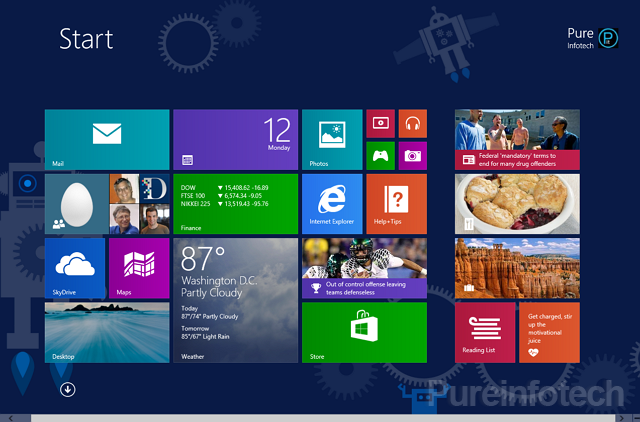Open the green Store tile
The image size is (640, 422).
tap(364, 331)
